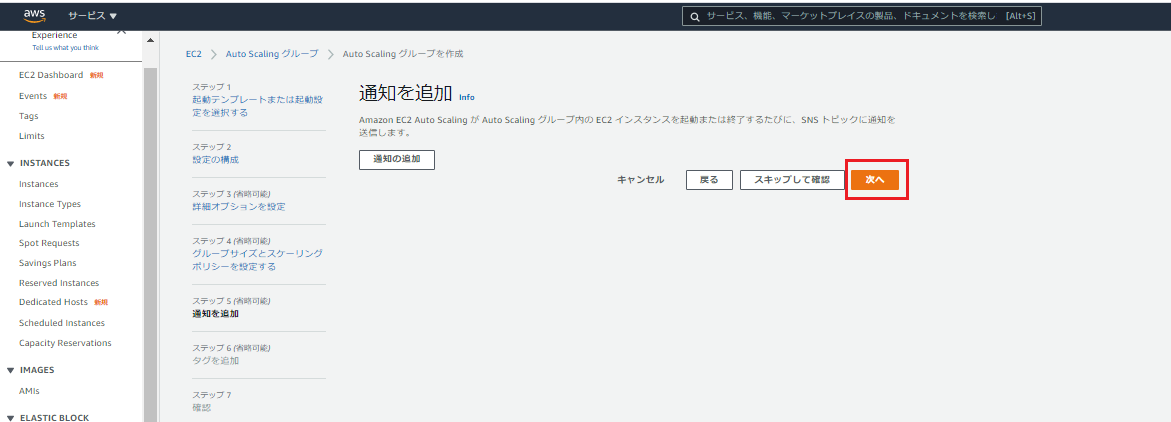Open AMIs in the sidebar
1171x422 pixels.
pyautogui.click(x=29, y=391)
